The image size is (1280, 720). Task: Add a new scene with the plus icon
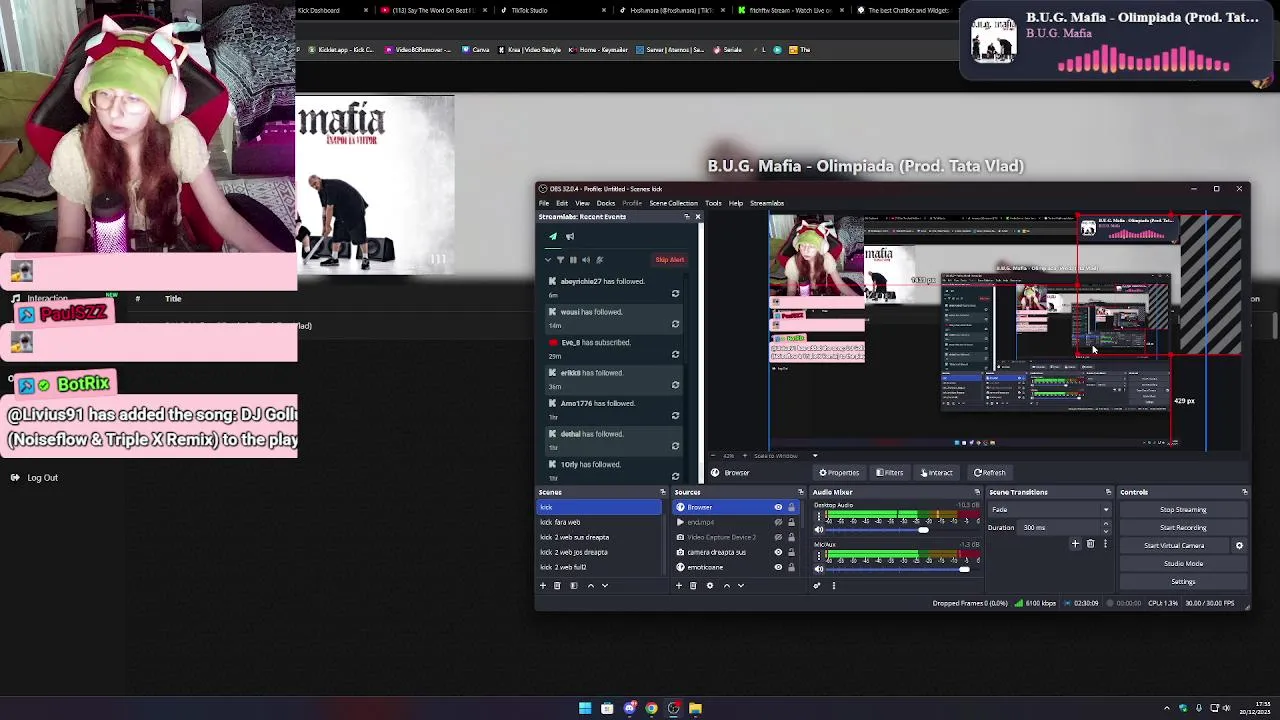coord(543,586)
